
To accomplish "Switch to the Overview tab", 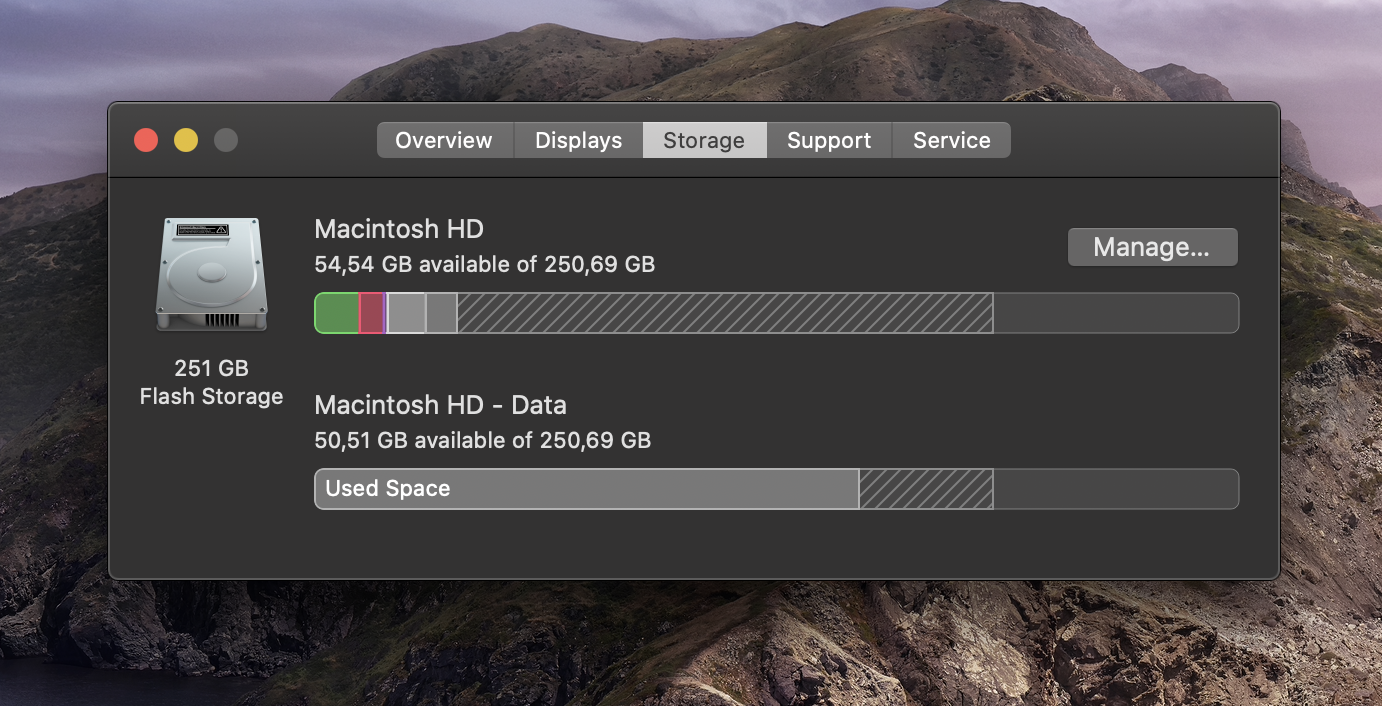I will pos(445,140).
